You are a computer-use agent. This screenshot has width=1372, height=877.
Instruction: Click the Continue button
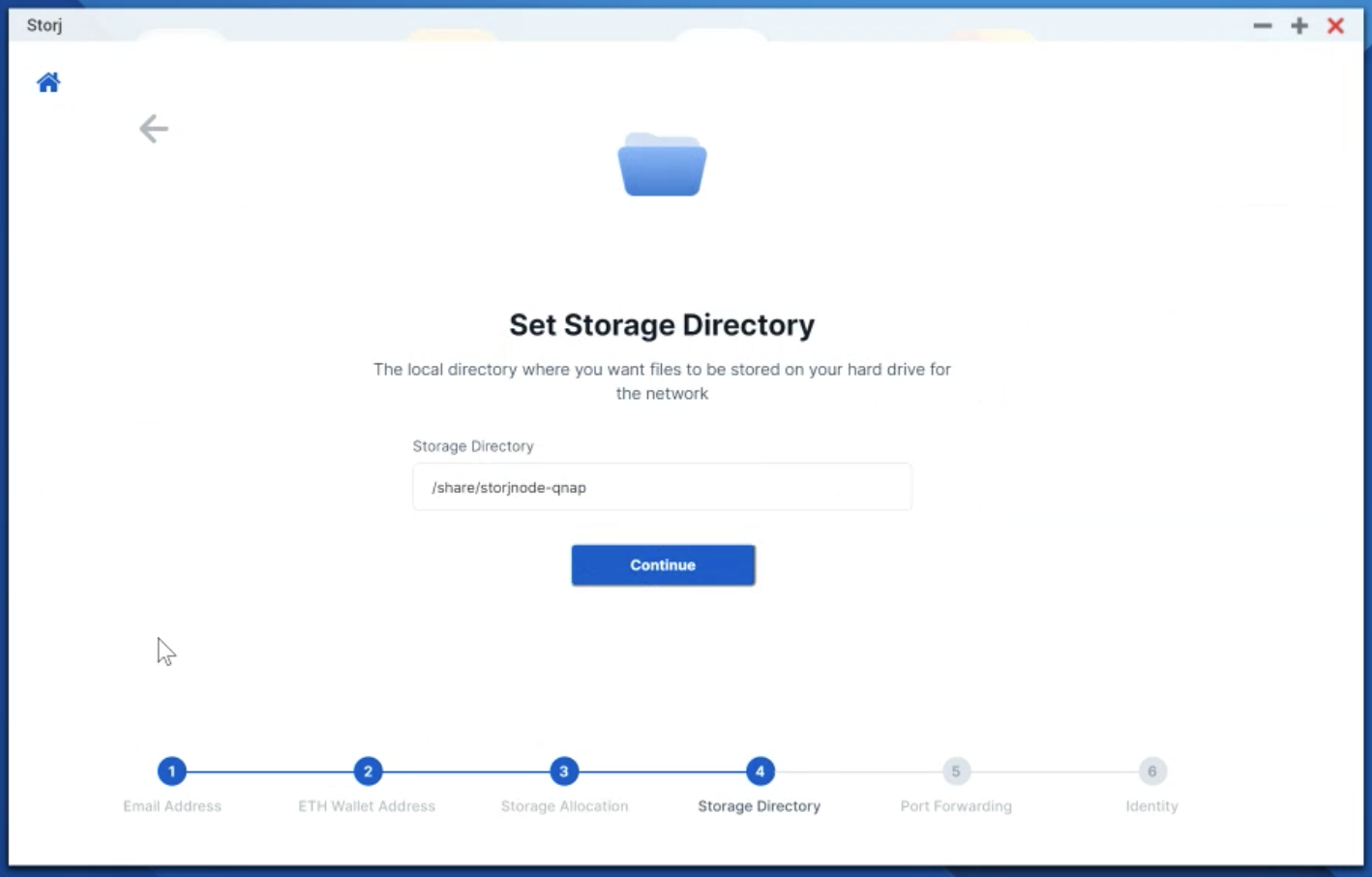pos(663,565)
